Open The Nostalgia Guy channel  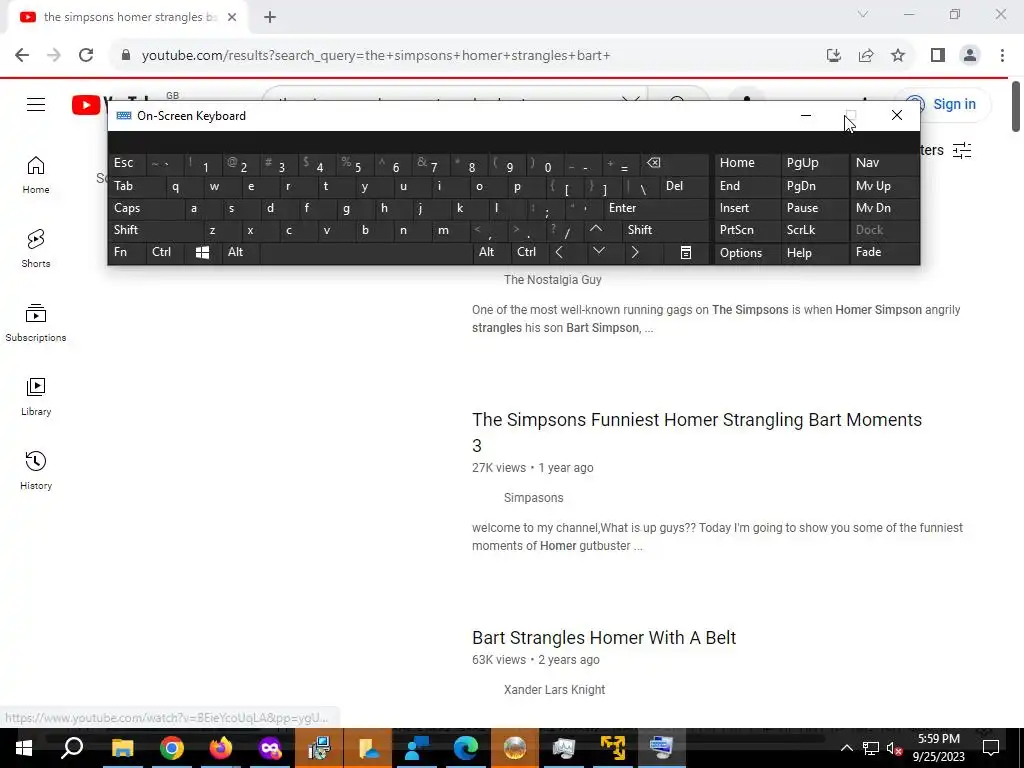point(552,280)
